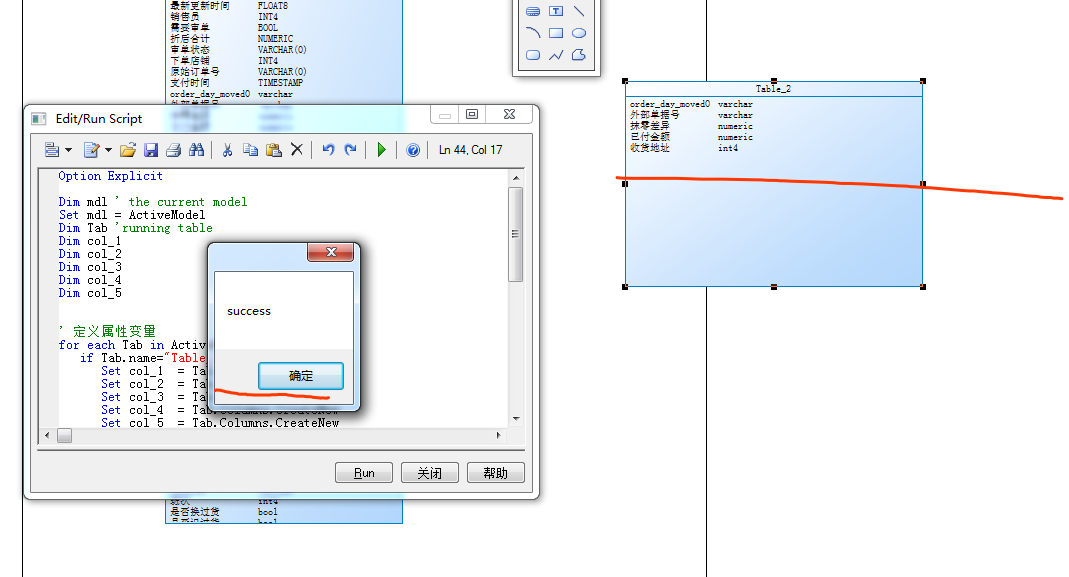Cut selected text with the scissors icon
The height and width of the screenshot is (577, 1069).
click(227, 150)
